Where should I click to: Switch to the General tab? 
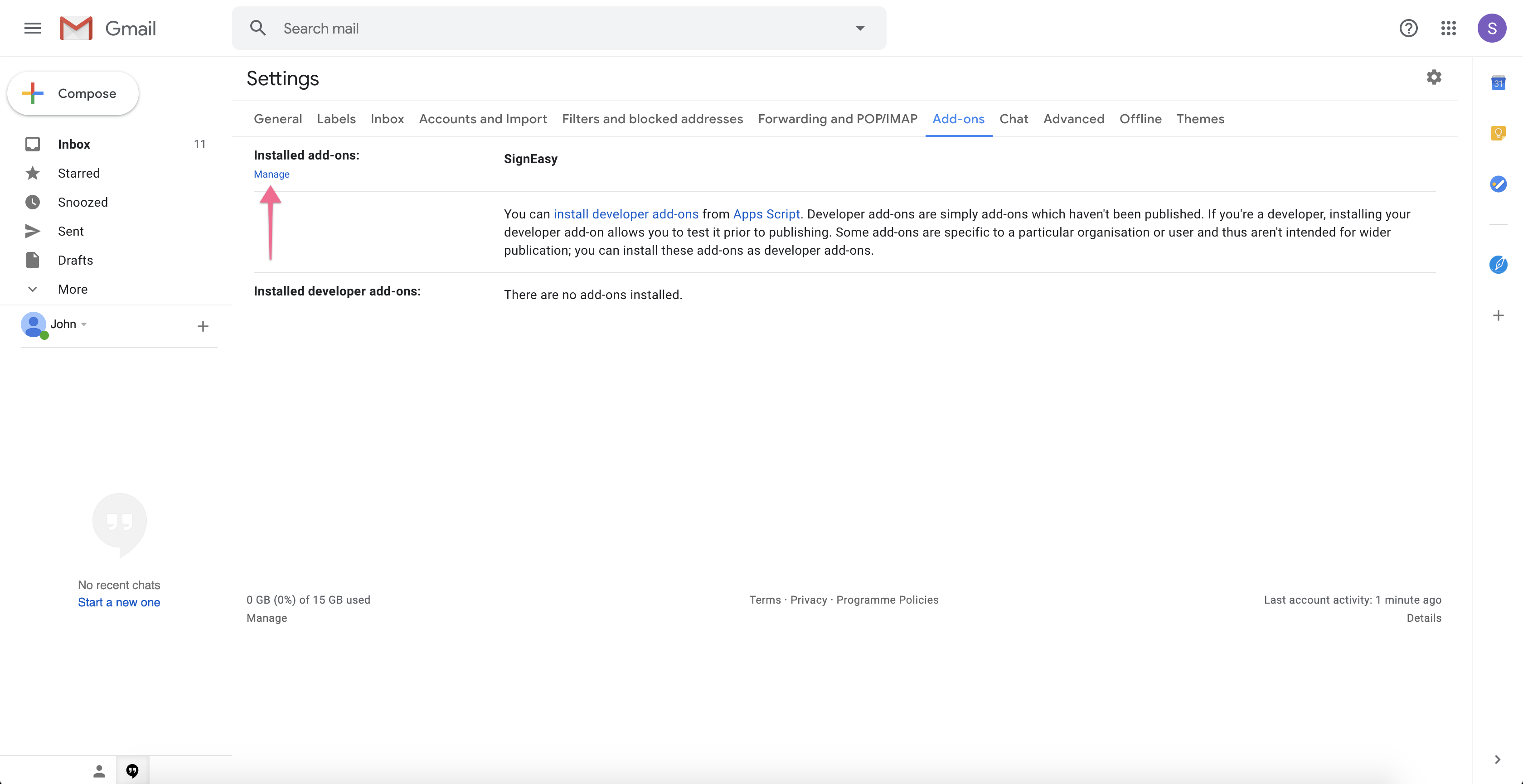[x=278, y=119]
